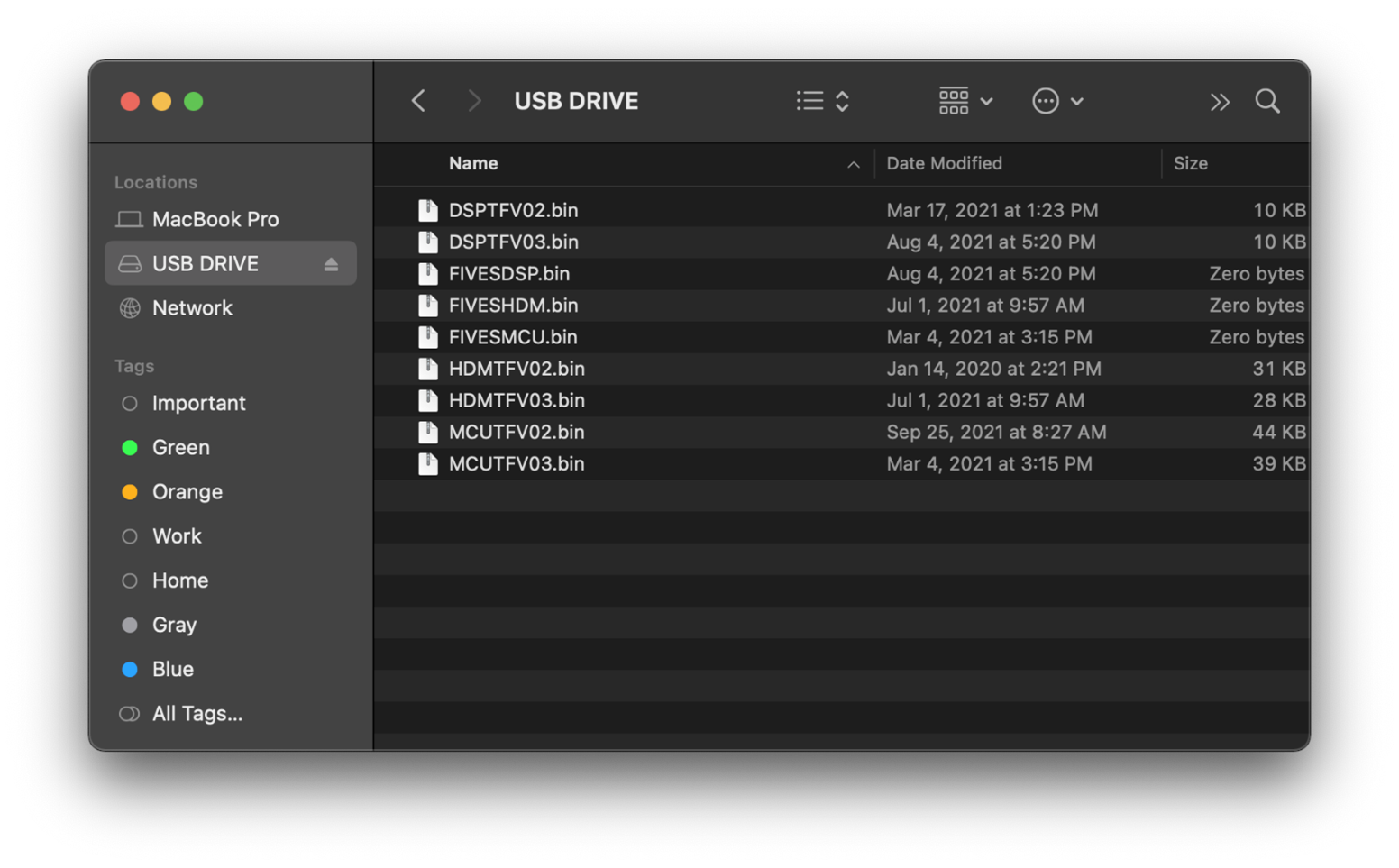Screen dimensions: 1399x868
Task: Select the Orange tag
Action: click(231, 491)
